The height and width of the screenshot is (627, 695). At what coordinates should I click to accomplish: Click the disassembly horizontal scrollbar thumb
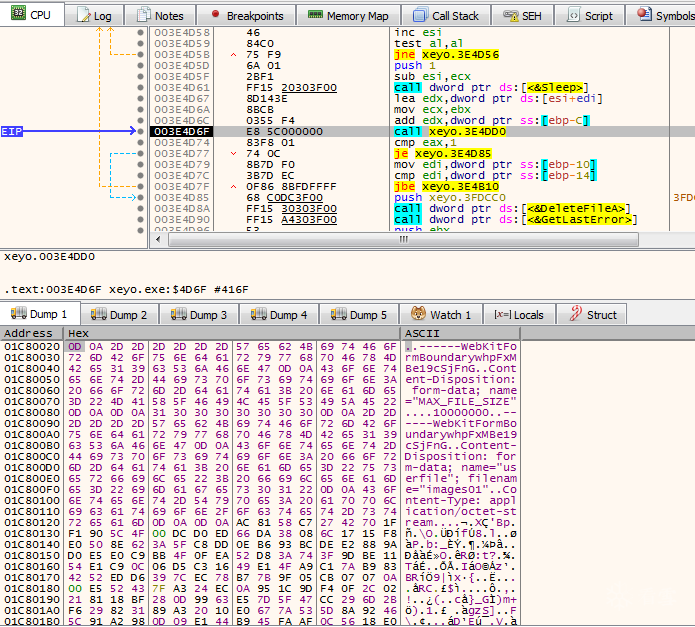(x=403, y=239)
